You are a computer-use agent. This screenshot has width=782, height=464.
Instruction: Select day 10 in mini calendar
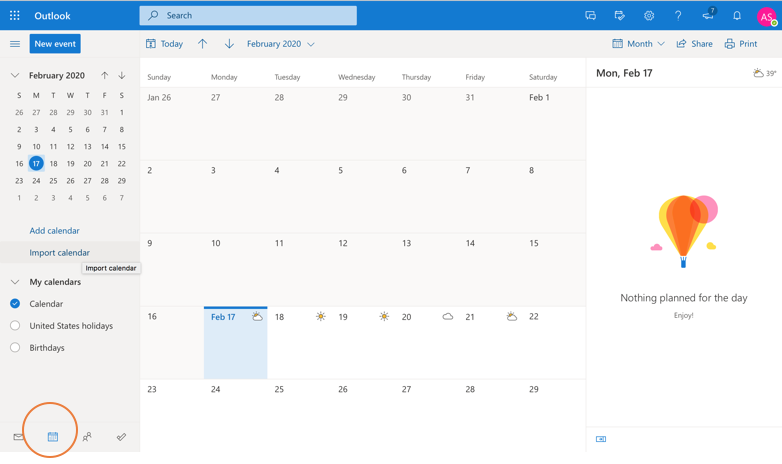pos(36,147)
